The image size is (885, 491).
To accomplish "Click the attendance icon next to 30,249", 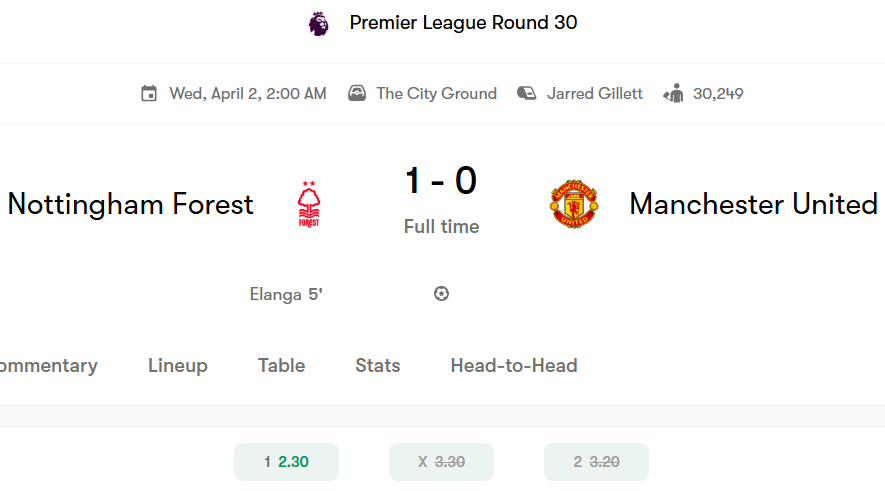I will tap(673, 93).
